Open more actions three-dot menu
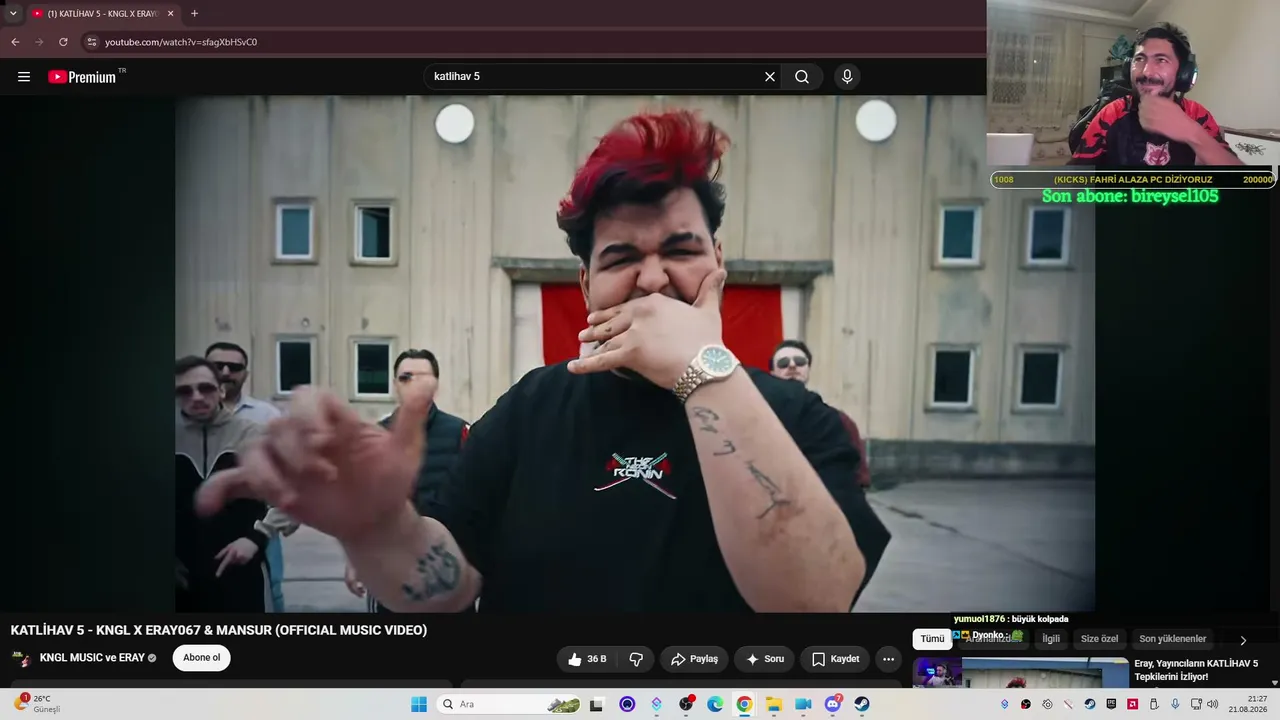 (888, 659)
